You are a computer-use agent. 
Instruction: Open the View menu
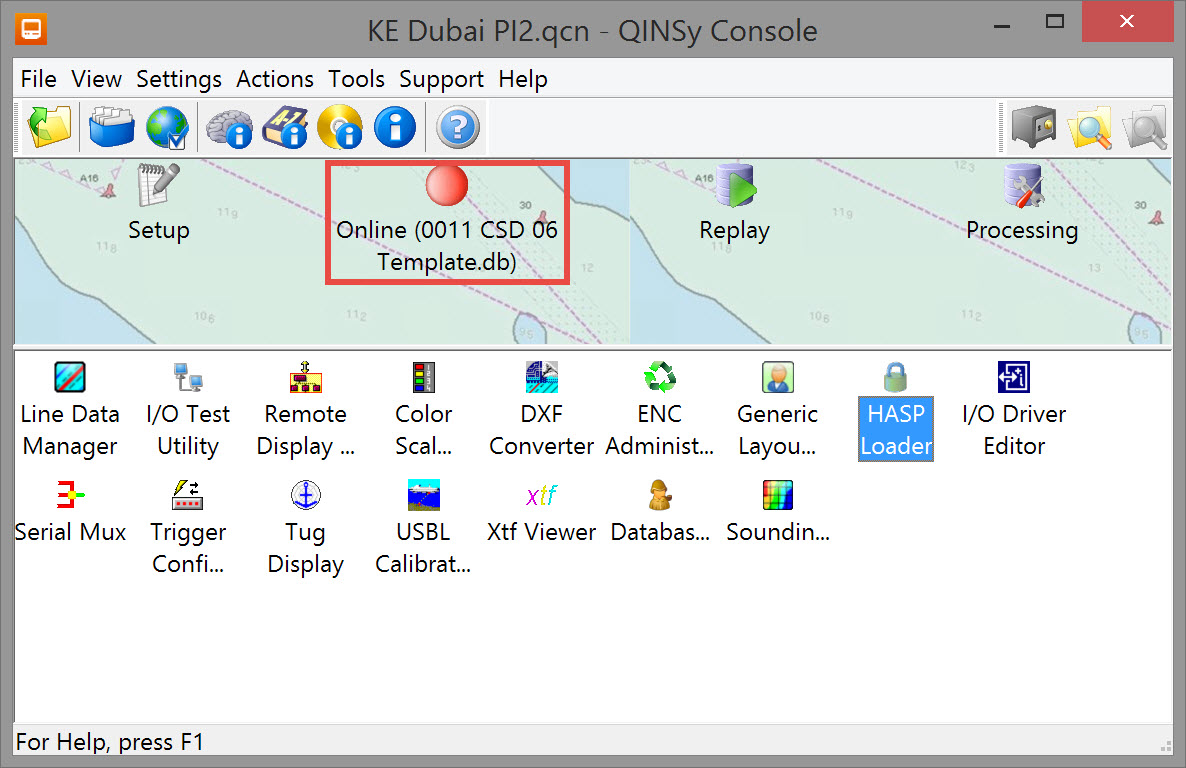pyautogui.click(x=96, y=79)
